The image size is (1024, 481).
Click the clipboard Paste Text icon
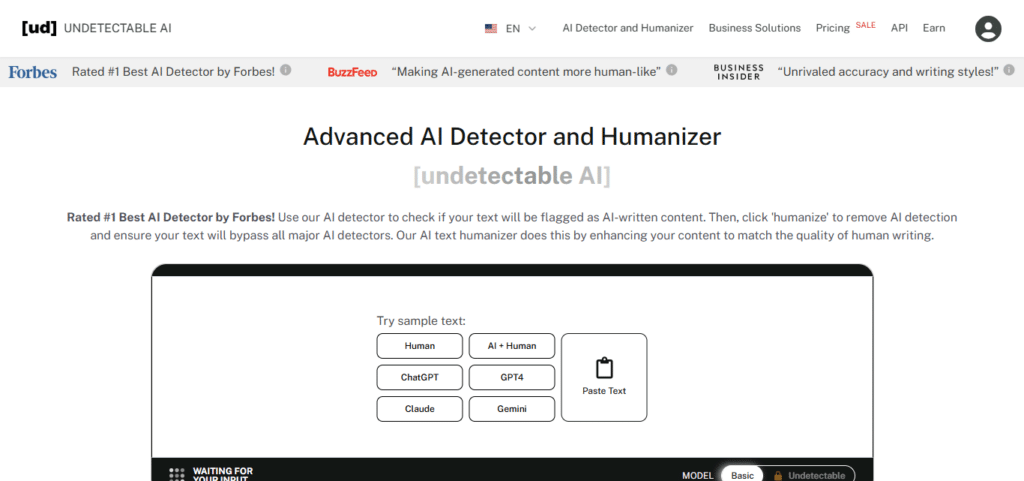[x=604, y=367]
